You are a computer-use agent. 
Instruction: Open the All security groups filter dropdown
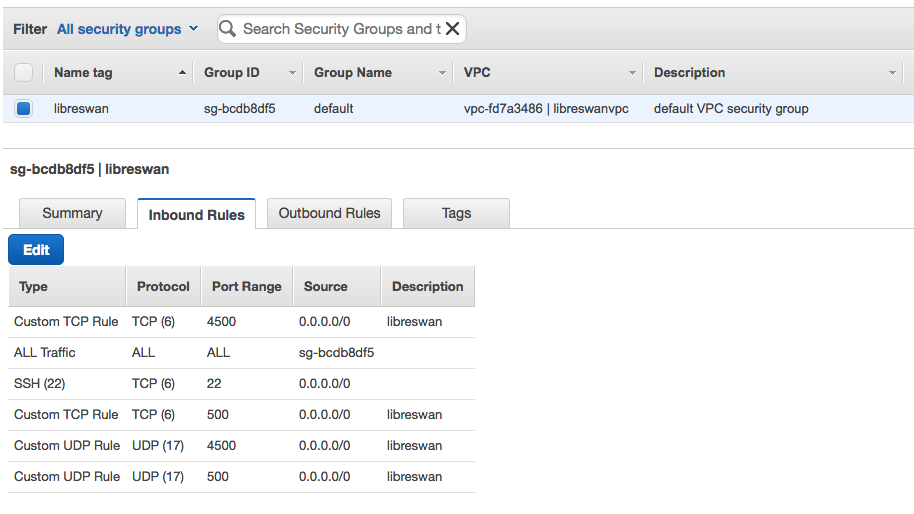(x=127, y=29)
